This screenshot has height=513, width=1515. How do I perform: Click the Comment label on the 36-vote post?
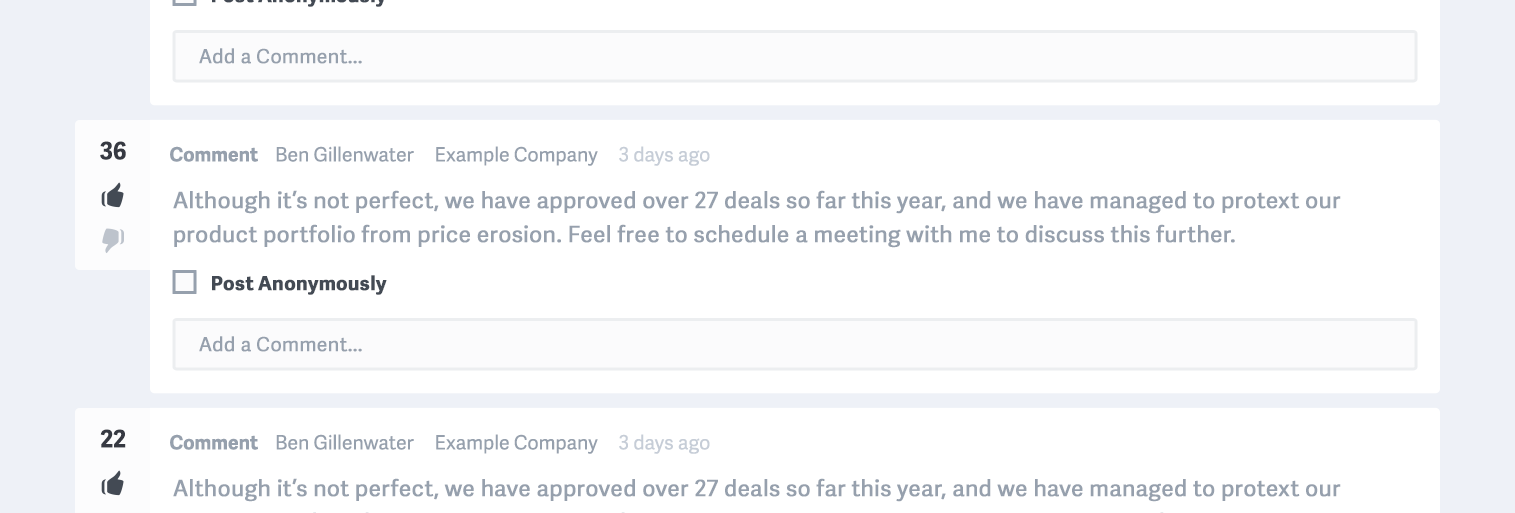pos(214,155)
